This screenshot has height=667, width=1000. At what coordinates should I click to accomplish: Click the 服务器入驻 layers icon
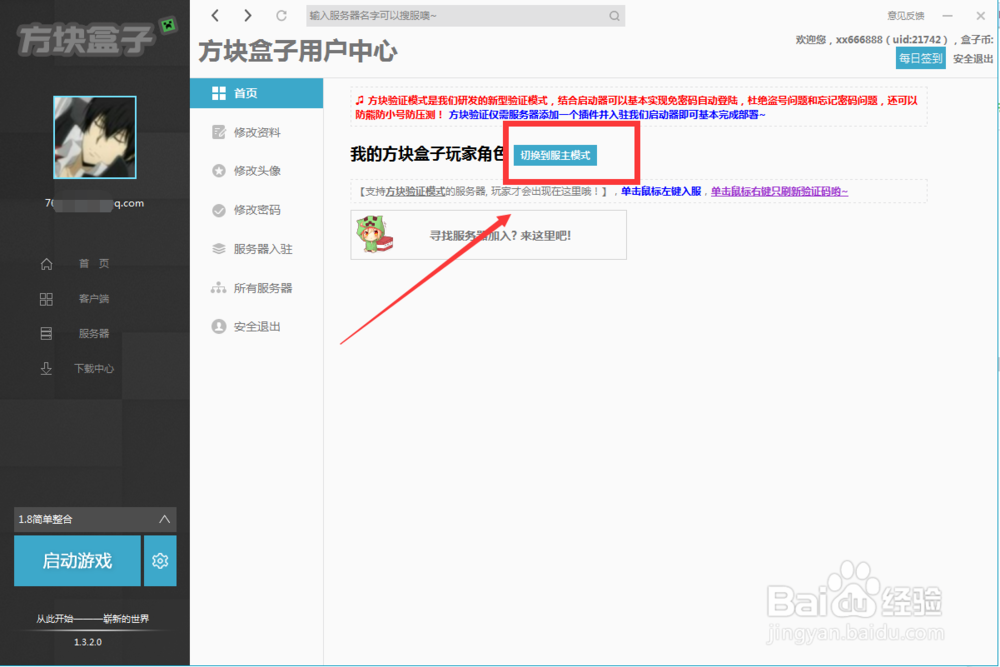(x=219, y=249)
